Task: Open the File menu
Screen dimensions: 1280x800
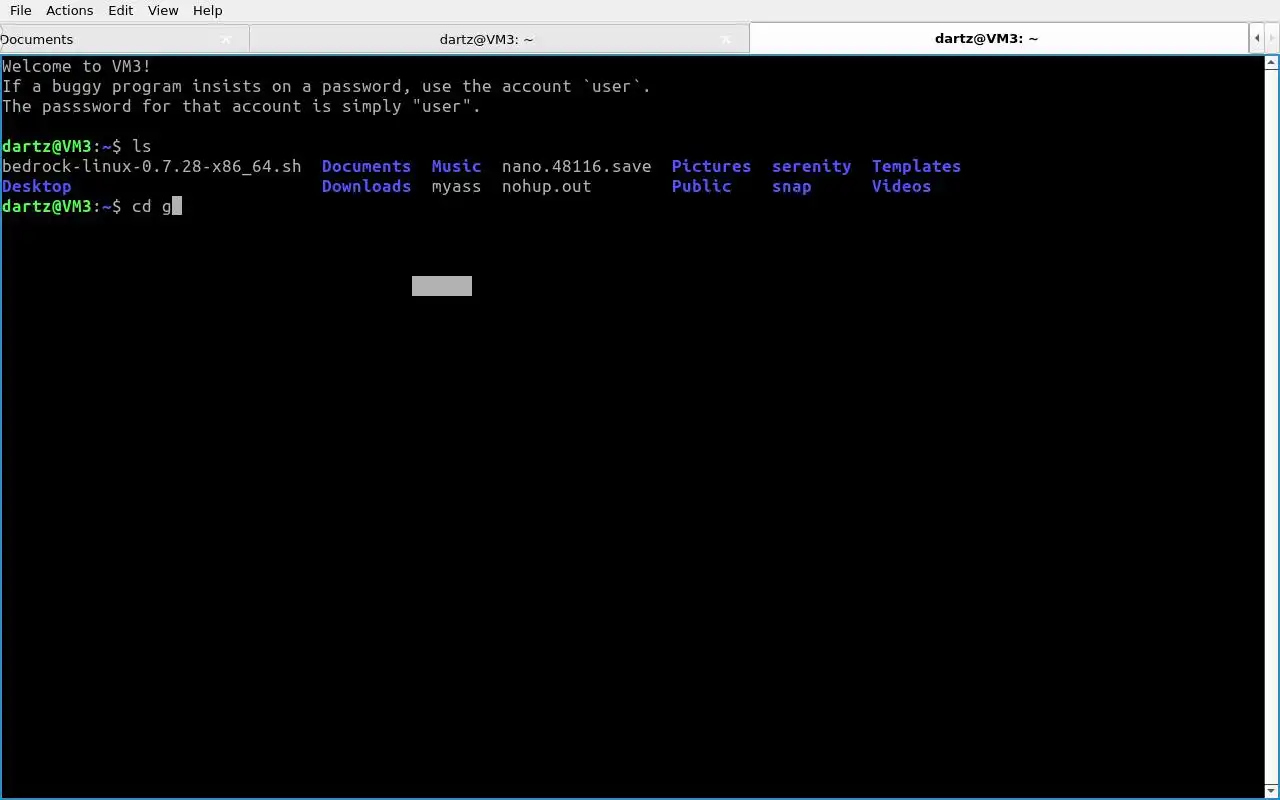Action: 20,10
